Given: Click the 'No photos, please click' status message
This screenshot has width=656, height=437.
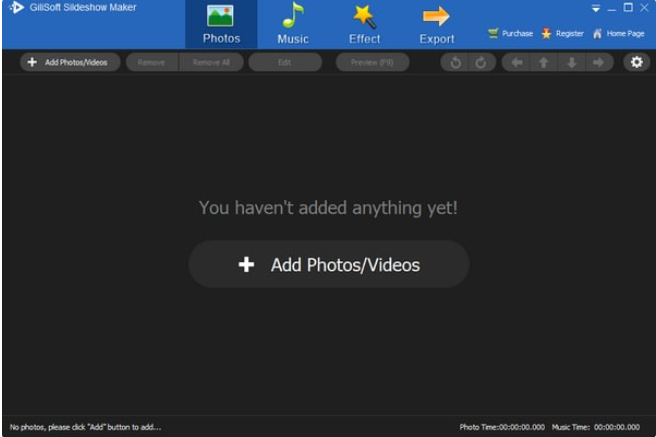Looking at the screenshot, I should coord(85,427).
